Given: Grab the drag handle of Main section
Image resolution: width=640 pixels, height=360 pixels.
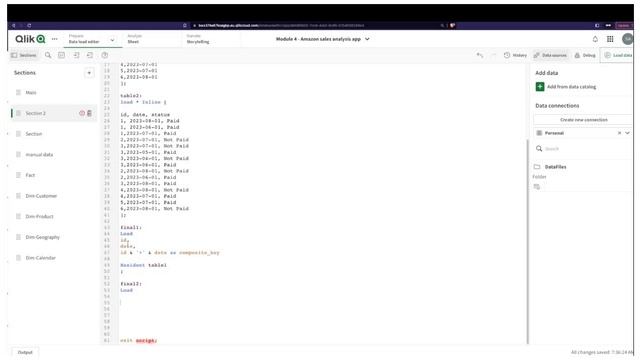Looking at the screenshot, I should click(x=18, y=93).
